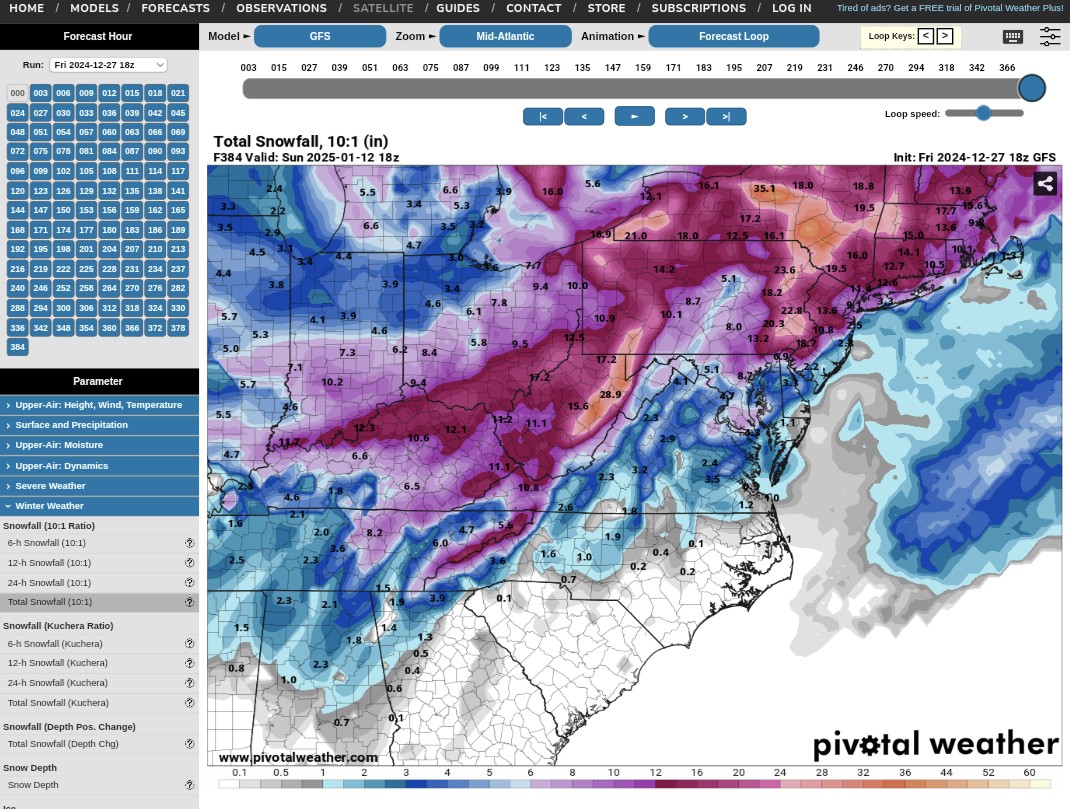This screenshot has height=809, width=1070.
Task: Expand the Severe Weather parameter section
Action: coord(99,486)
